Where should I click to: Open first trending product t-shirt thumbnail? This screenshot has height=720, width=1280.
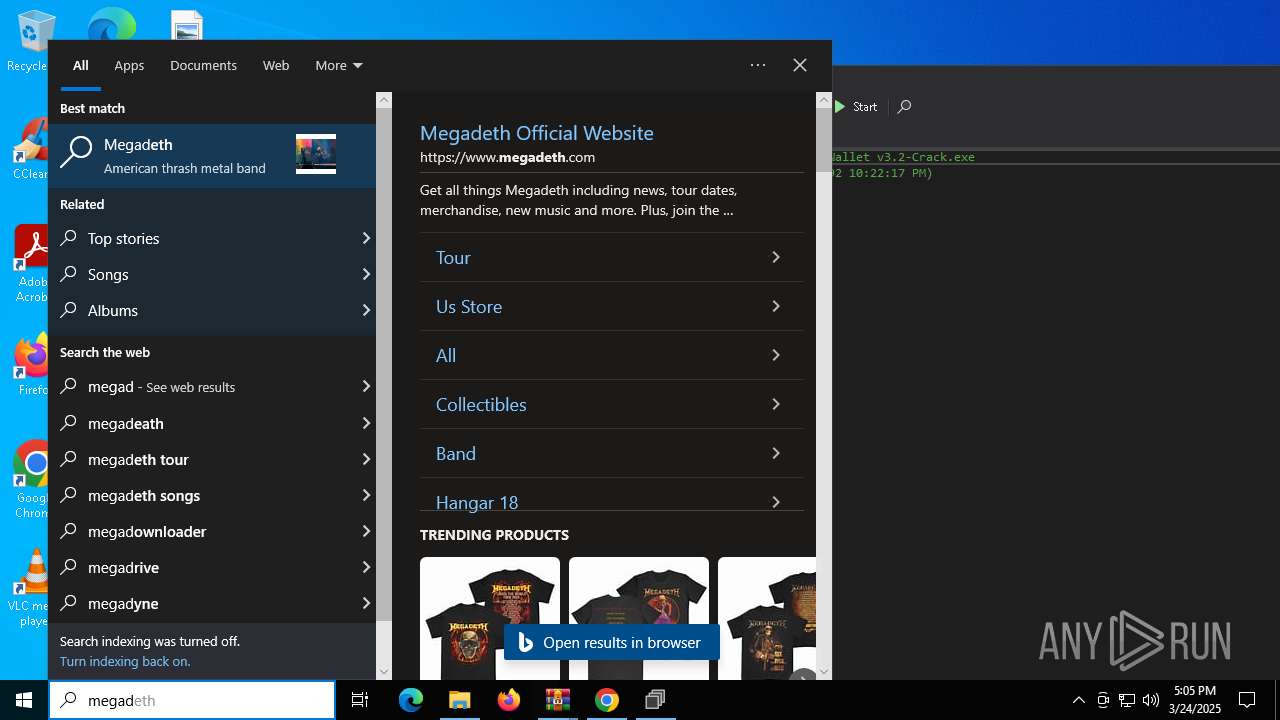490,618
